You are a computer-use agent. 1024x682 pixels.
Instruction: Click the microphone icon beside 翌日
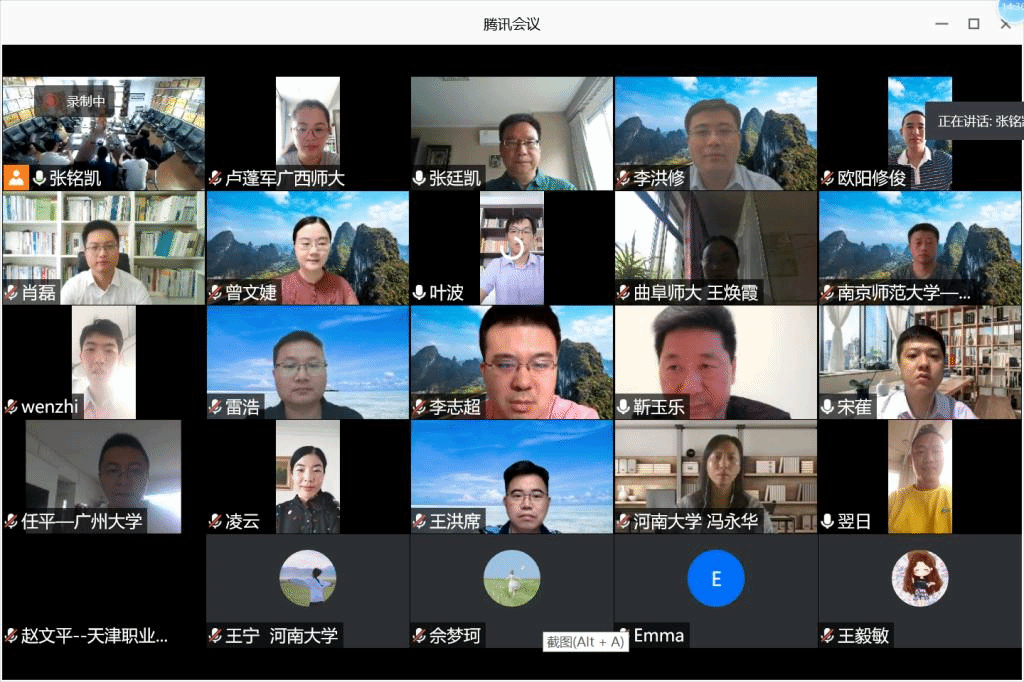pos(827,521)
